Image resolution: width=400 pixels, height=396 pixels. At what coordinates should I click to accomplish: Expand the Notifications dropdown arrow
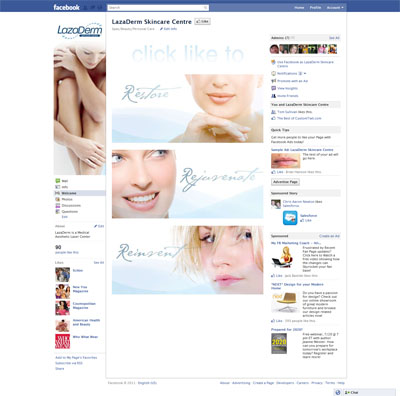click(x=305, y=73)
